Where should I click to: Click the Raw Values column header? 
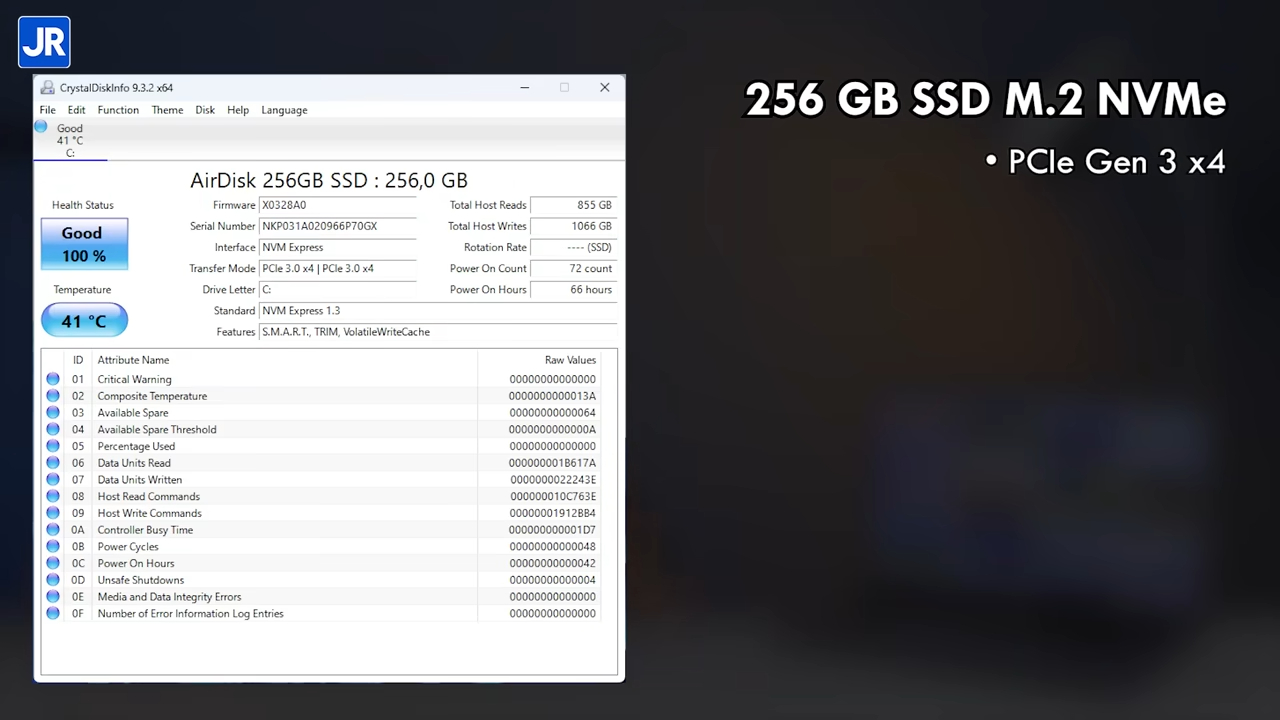click(x=569, y=360)
